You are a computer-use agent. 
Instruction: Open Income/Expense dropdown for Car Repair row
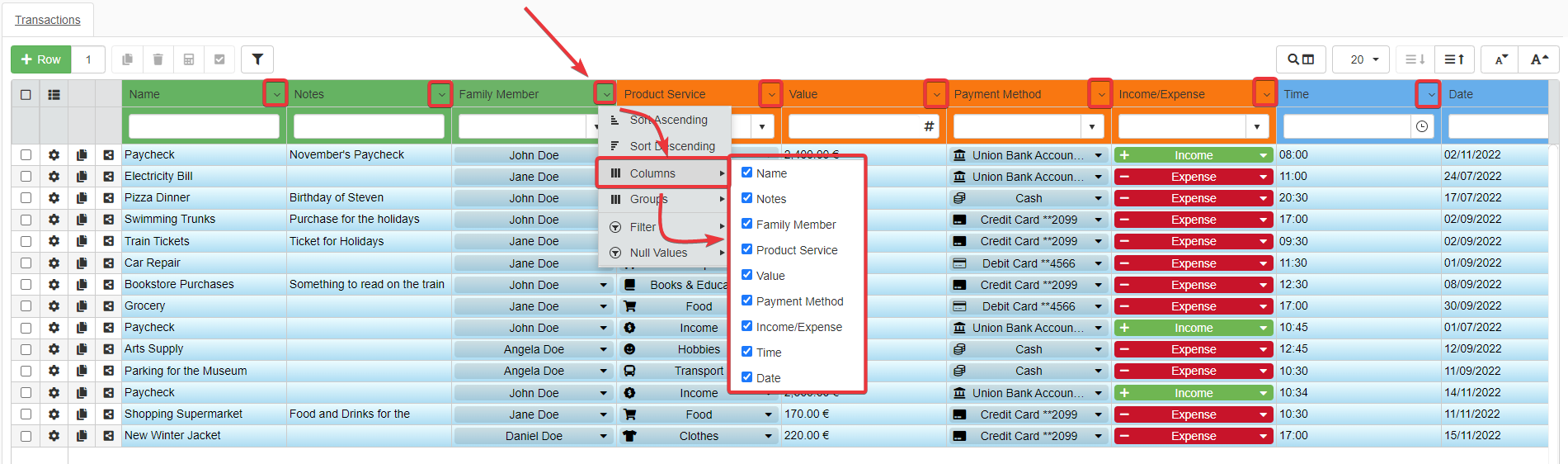1263,263
